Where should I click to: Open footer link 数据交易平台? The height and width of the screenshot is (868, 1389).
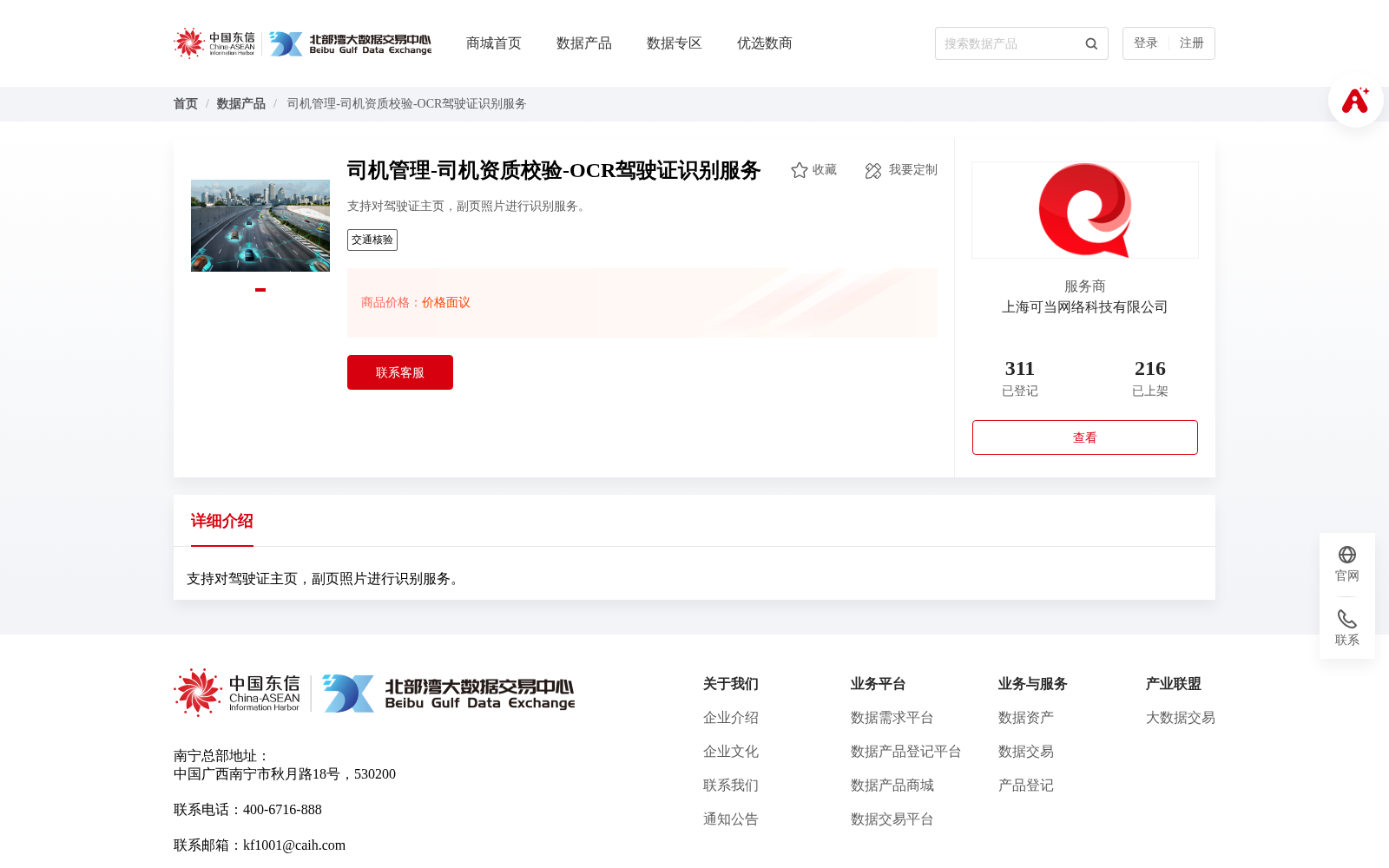point(892,819)
